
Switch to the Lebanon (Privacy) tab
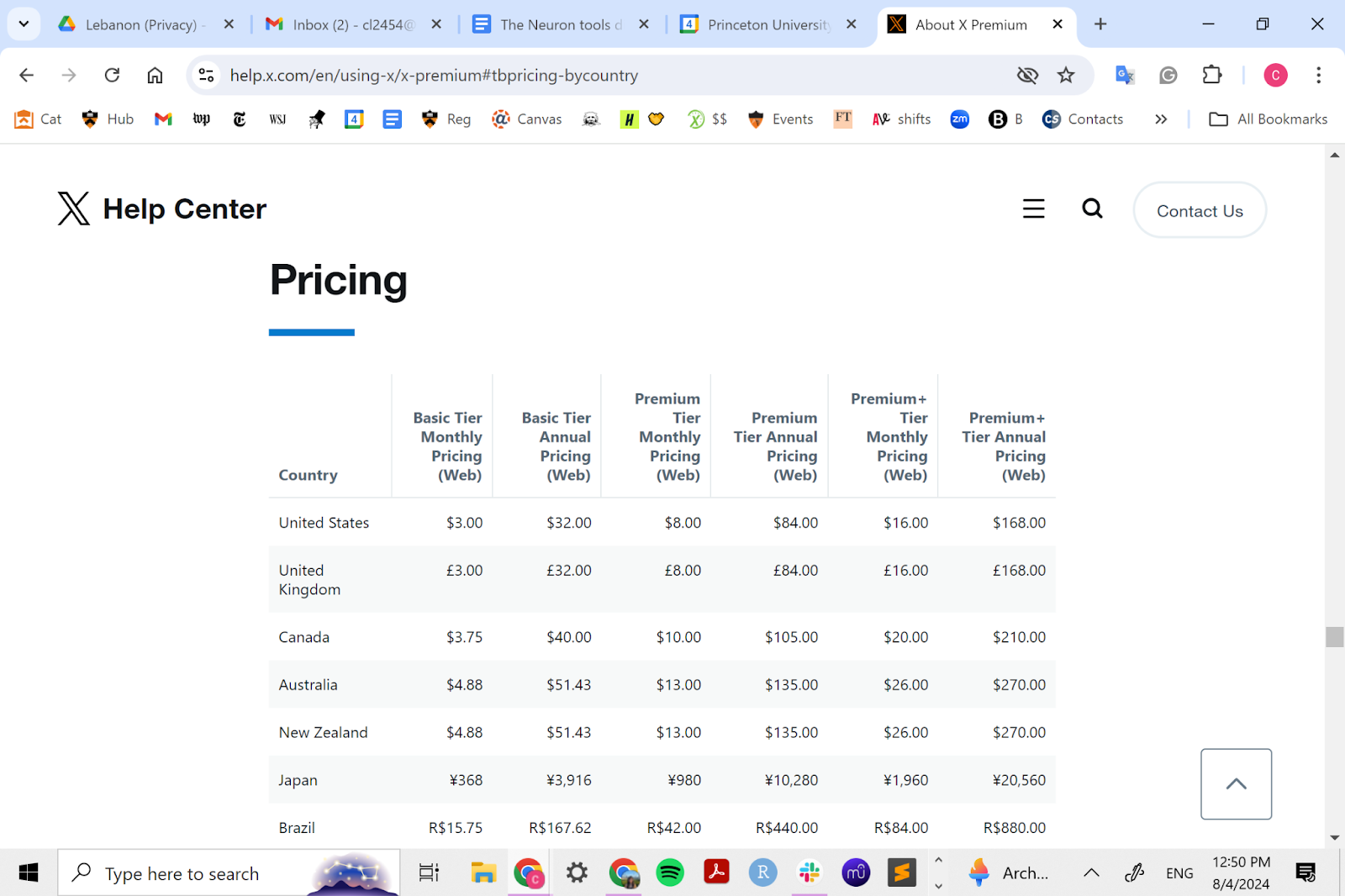(146, 24)
